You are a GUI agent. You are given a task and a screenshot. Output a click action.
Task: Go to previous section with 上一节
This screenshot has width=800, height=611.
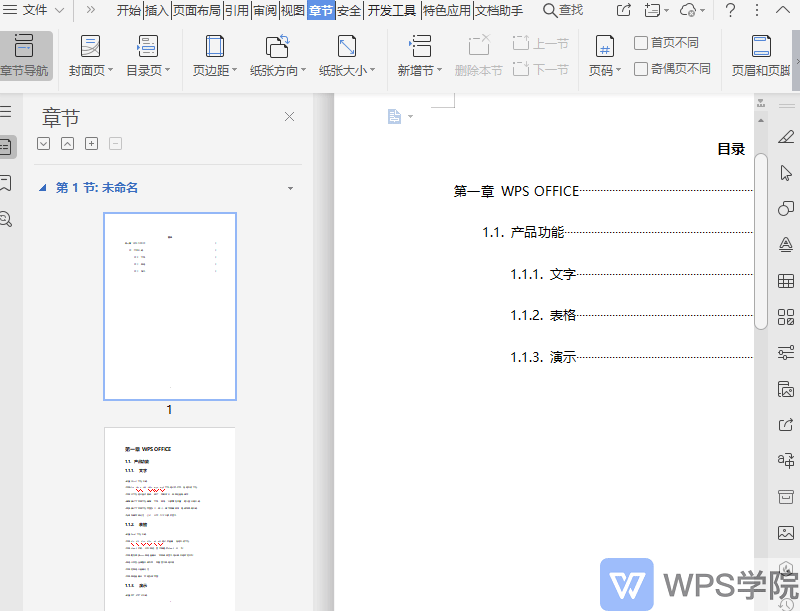click(x=540, y=43)
